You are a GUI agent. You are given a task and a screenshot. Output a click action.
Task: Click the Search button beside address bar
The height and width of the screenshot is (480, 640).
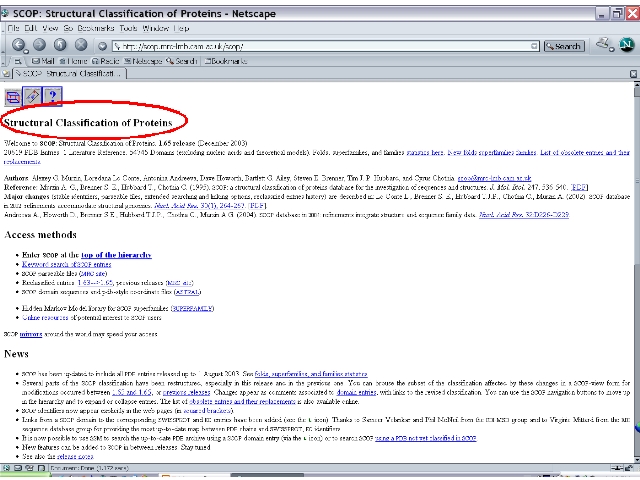(564, 46)
